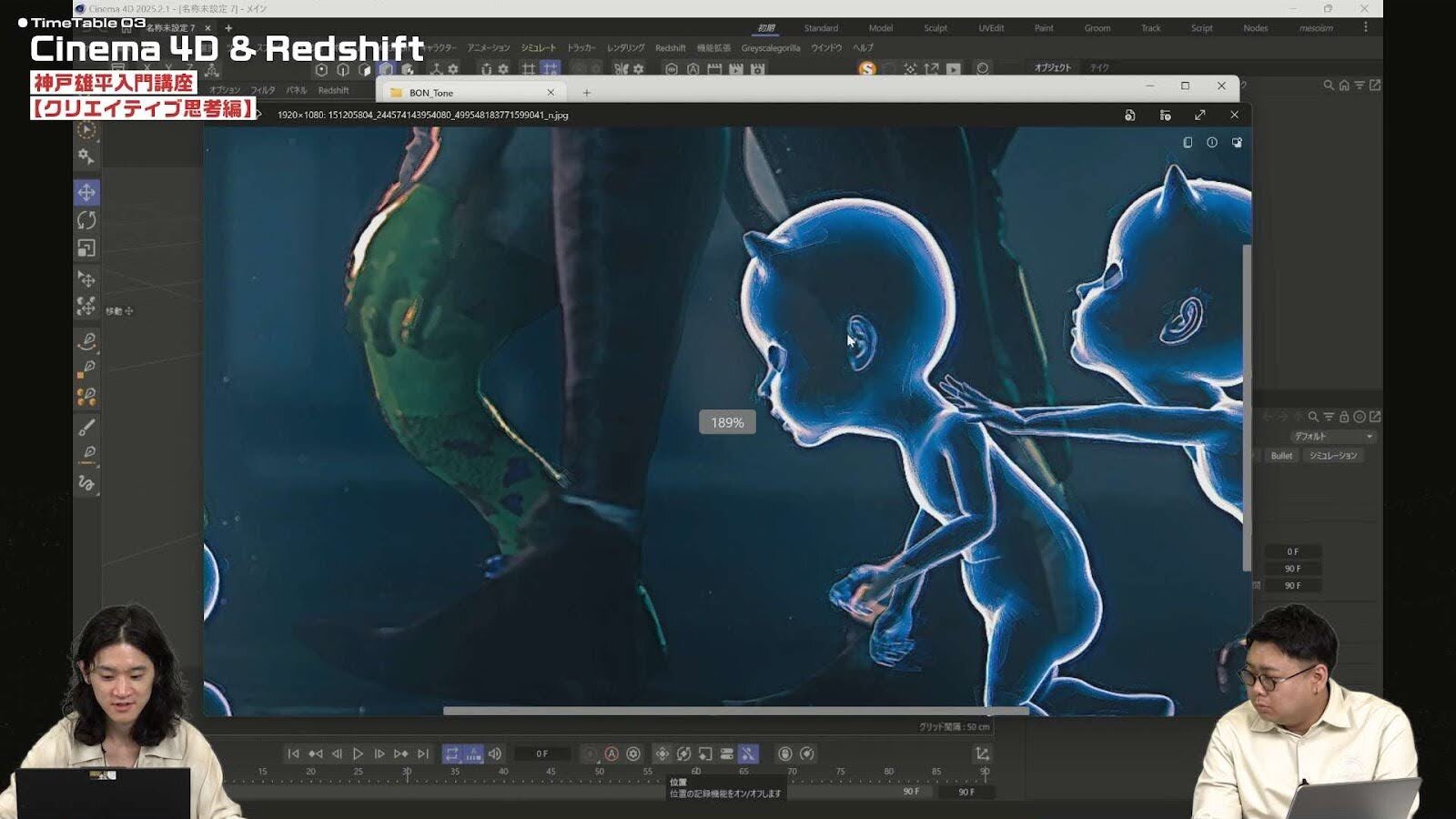
Task: Jump to the start of the animation
Action: (x=293, y=753)
